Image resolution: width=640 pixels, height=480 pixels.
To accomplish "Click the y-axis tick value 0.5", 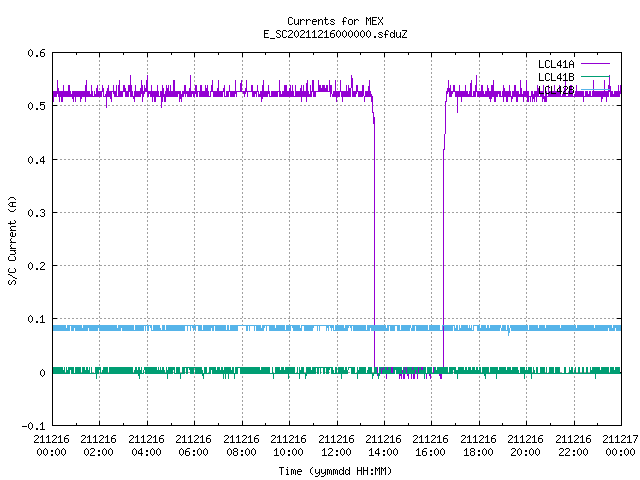I will coord(36,106).
